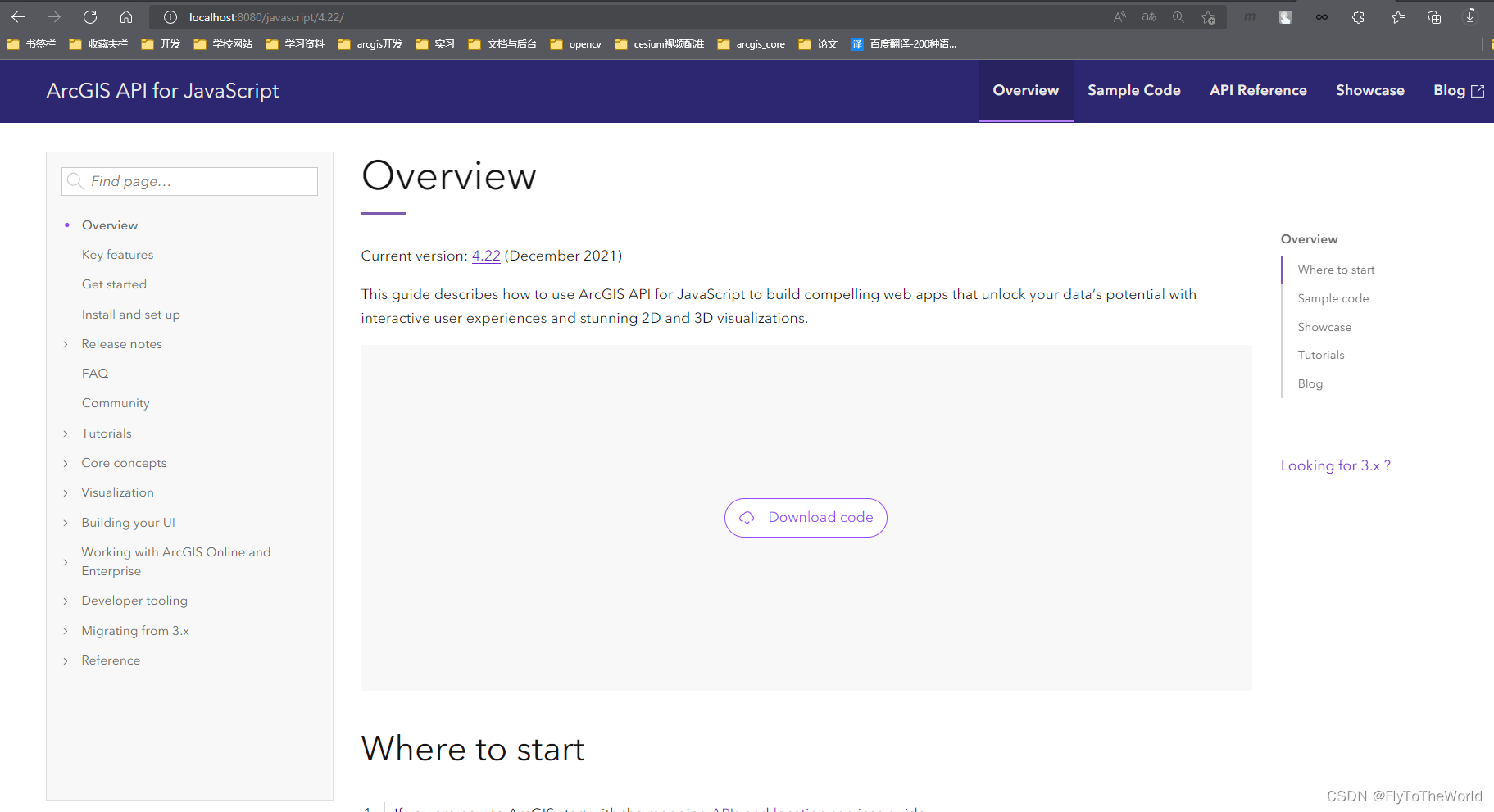This screenshot has height=812, width=1494.
Task: Open the translate page icon
Action: (1149, 17)
